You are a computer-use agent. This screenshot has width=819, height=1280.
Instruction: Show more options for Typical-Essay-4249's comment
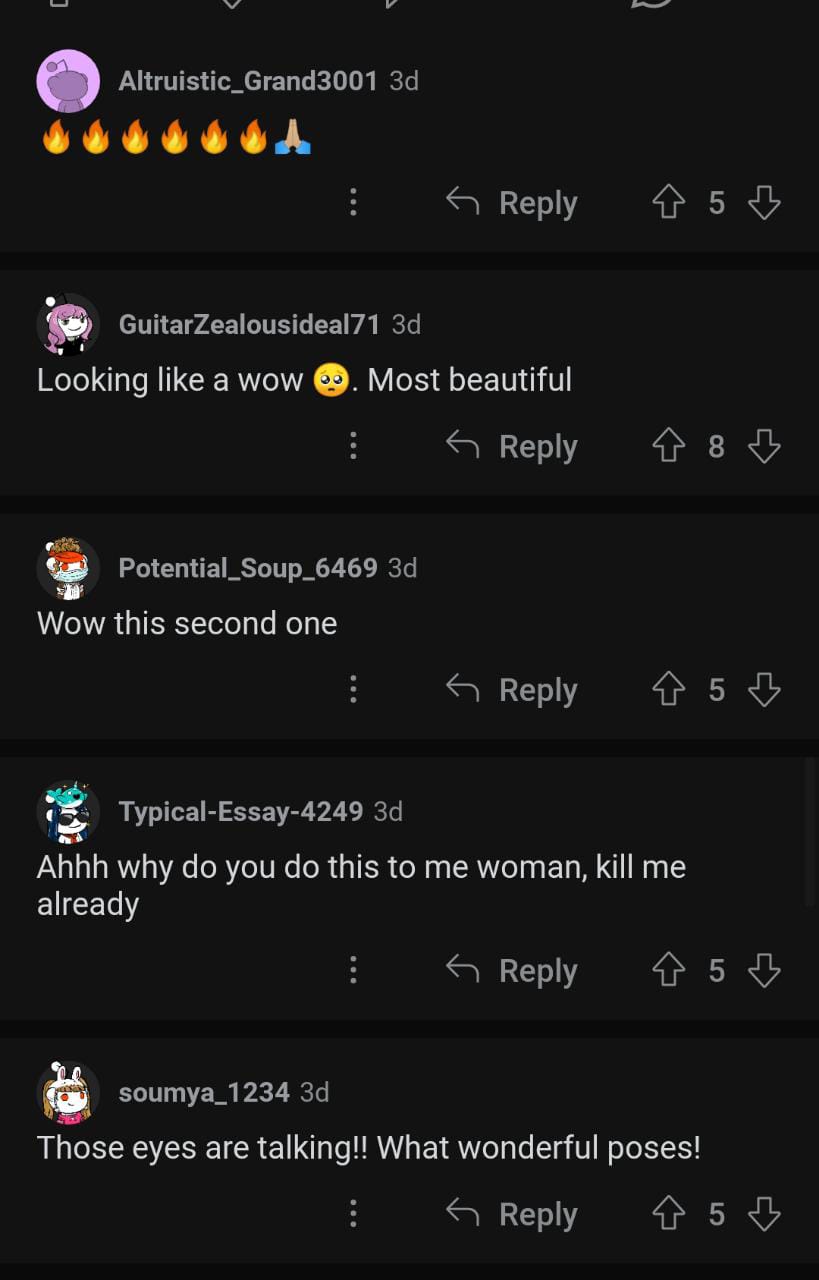353,970
